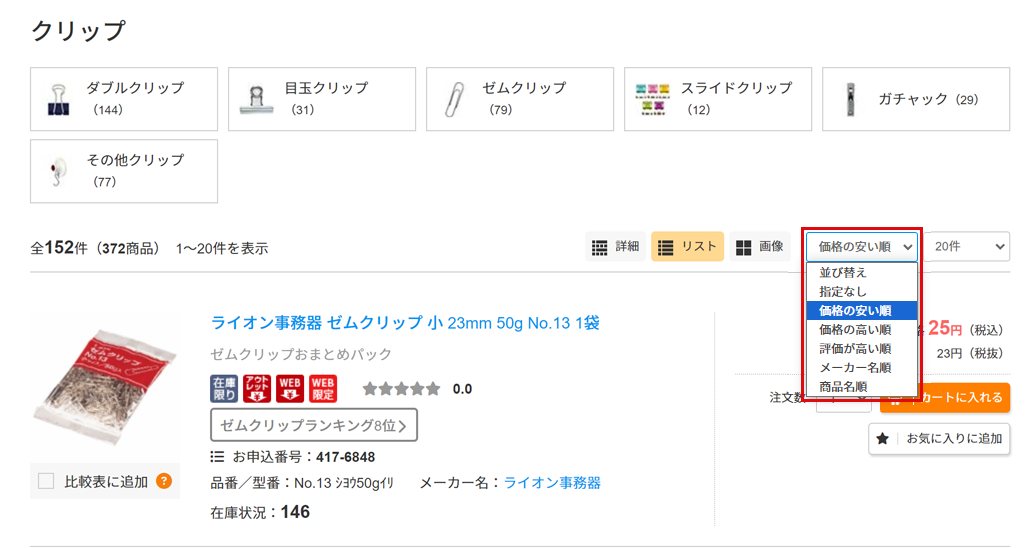Collapse the 価格の安い順 sort dropdown
Image resolution: width=1031 pixels, height=548 pixels.
pos(862,247)
